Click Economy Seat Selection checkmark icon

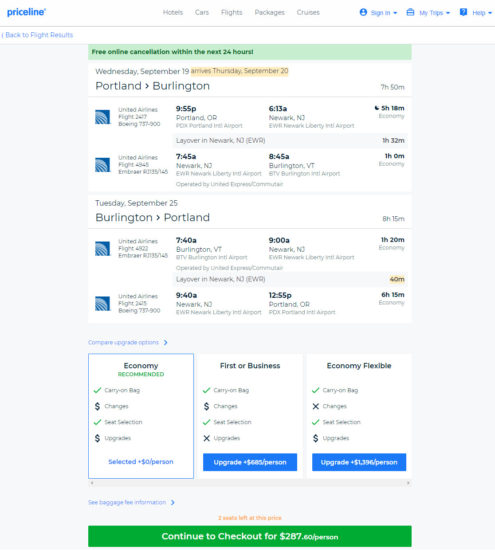pyautogui.click(x=98, y=422)
